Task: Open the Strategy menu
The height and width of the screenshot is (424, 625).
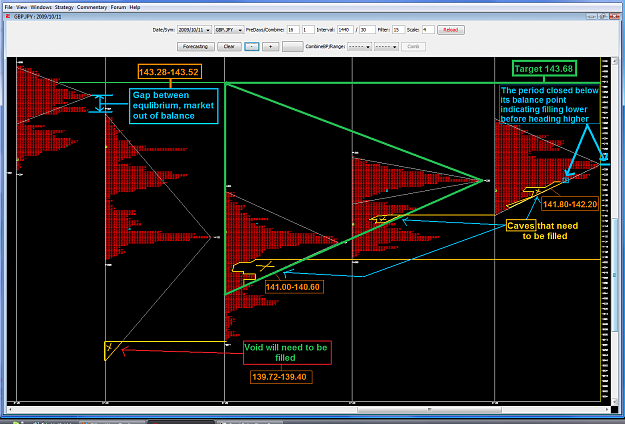Action: point(64,7)
